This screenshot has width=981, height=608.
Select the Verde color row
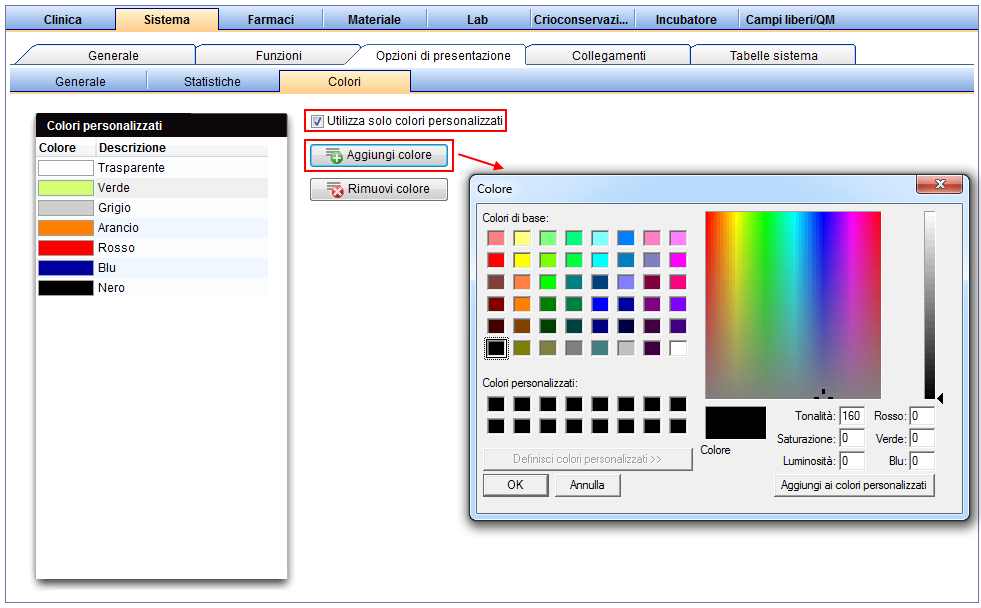point(153,188)
